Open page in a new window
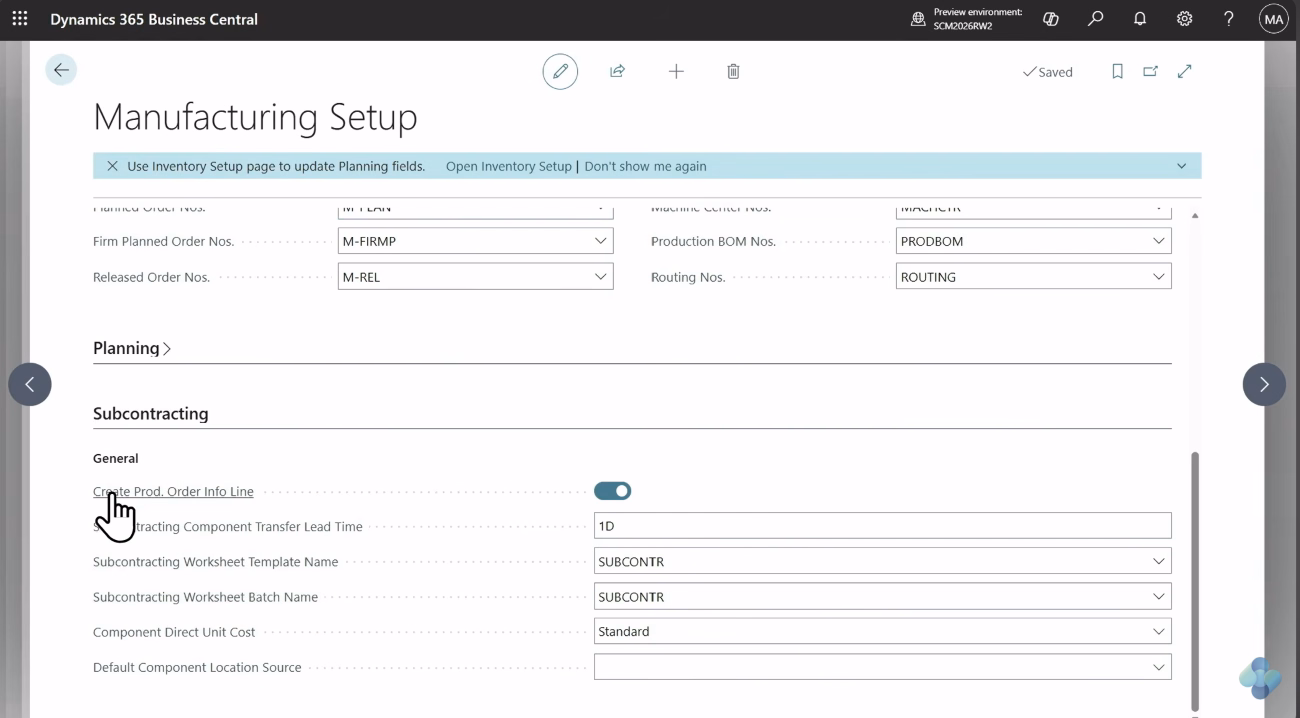Image resolution: width=1300 pixels, height=718 pixels. click(1151, 71)
